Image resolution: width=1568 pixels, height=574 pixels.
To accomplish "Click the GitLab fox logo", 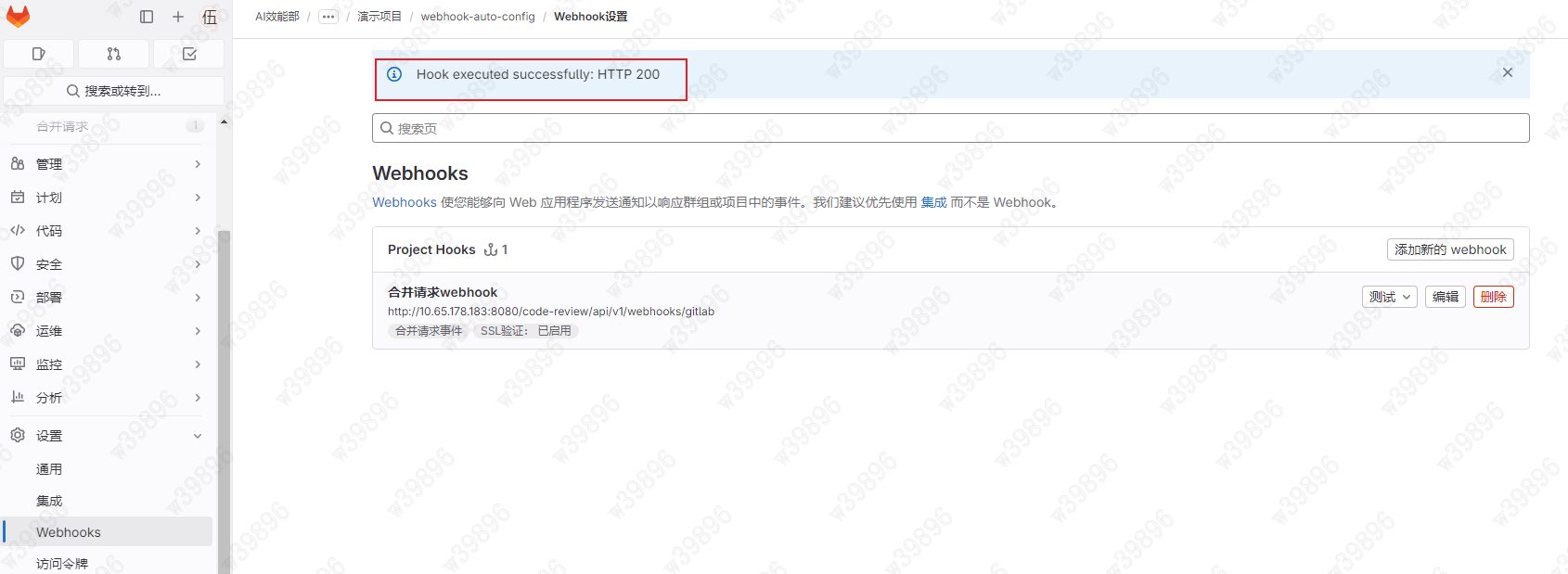I will [18, 16].
